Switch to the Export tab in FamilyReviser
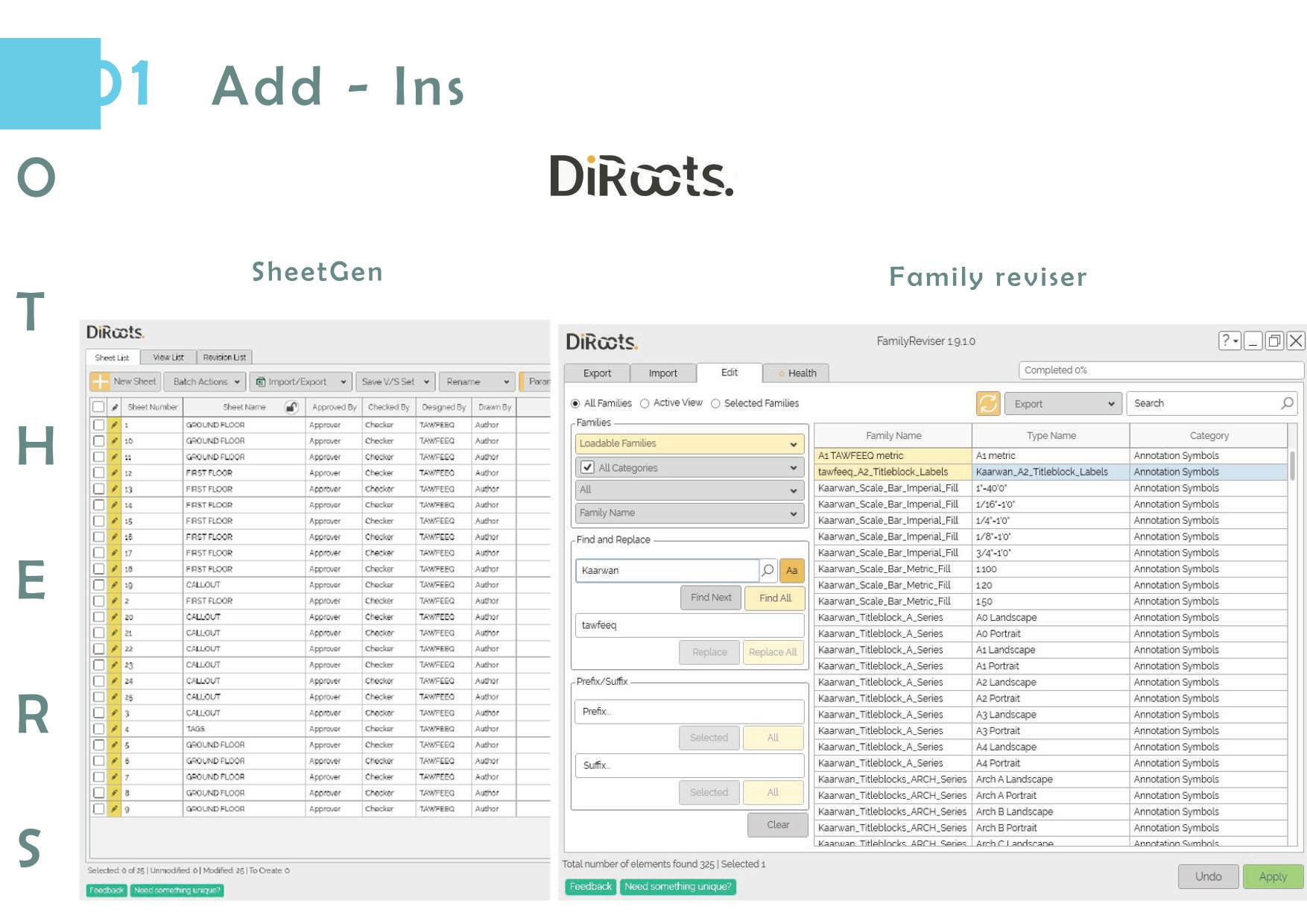 [x=597, y=373]
